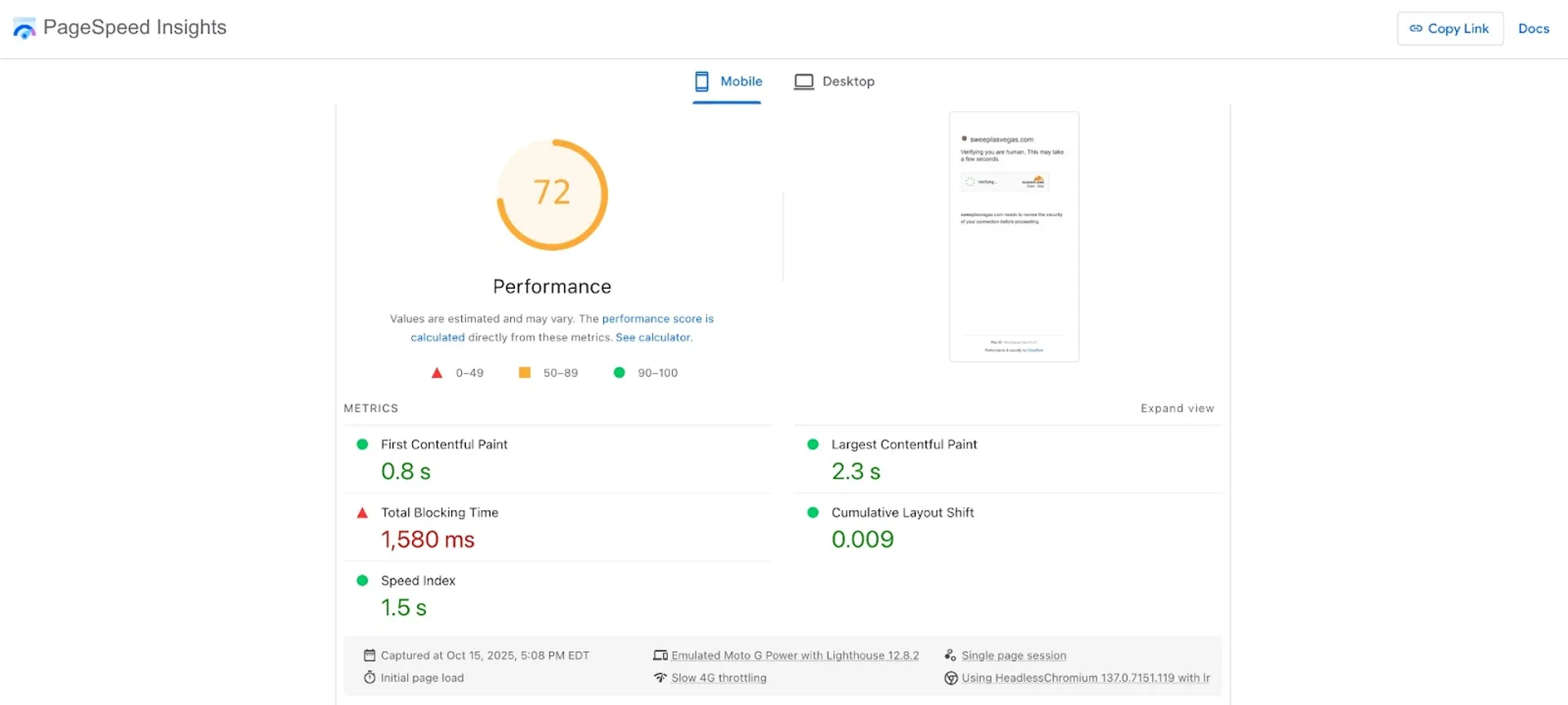Switch to the Desktop tab
The image size is (1568, 705).
click(x=835, y=82)
